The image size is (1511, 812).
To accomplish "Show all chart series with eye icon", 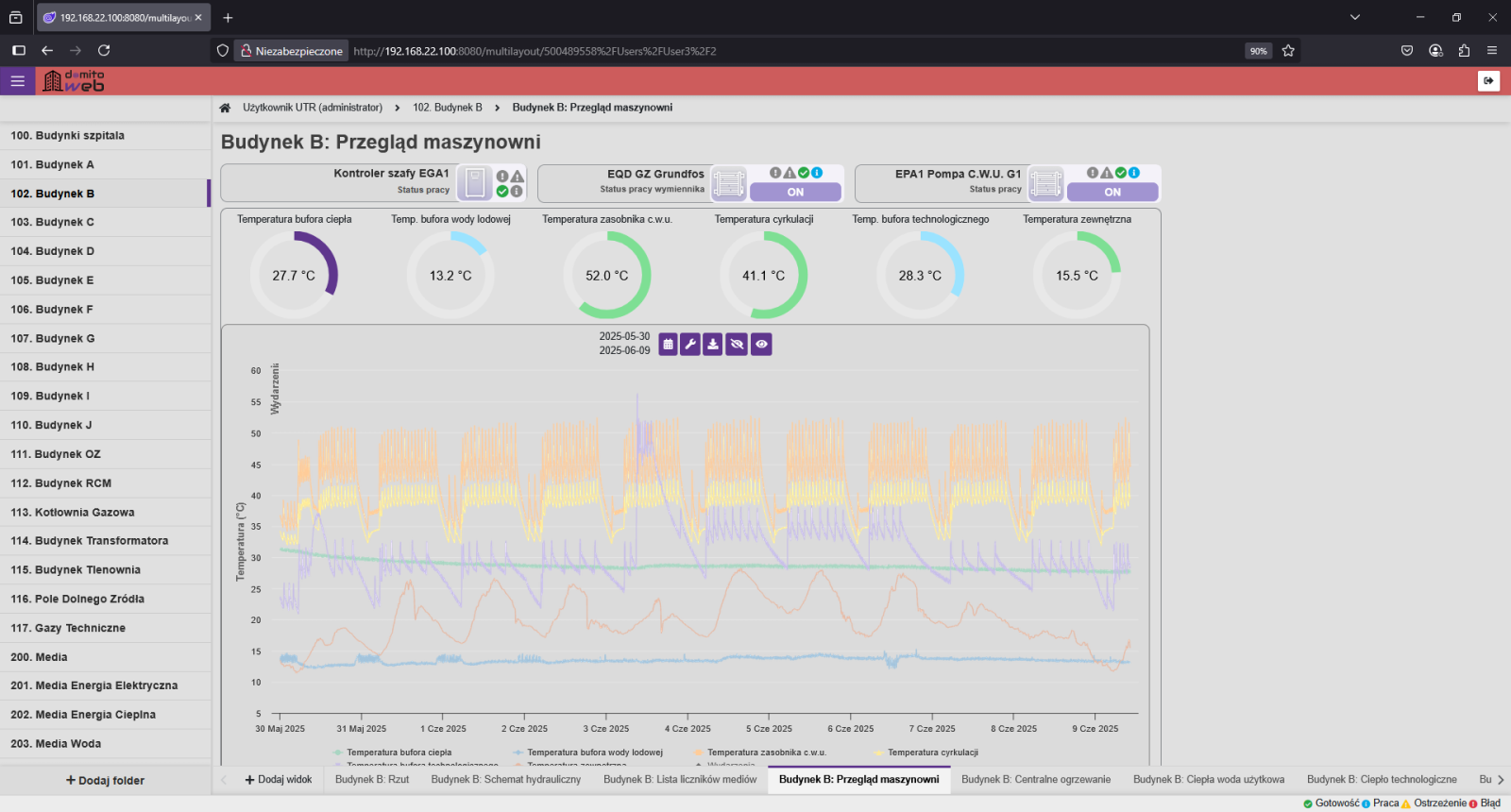I will tap(761, 345).
